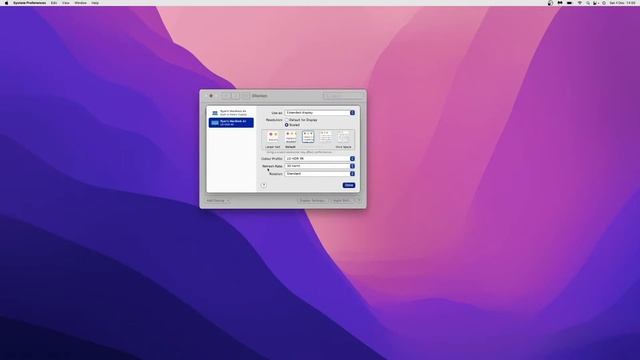Screen dimensions: 640x360
Task: Open the Help menu
Action: [95, 3]
